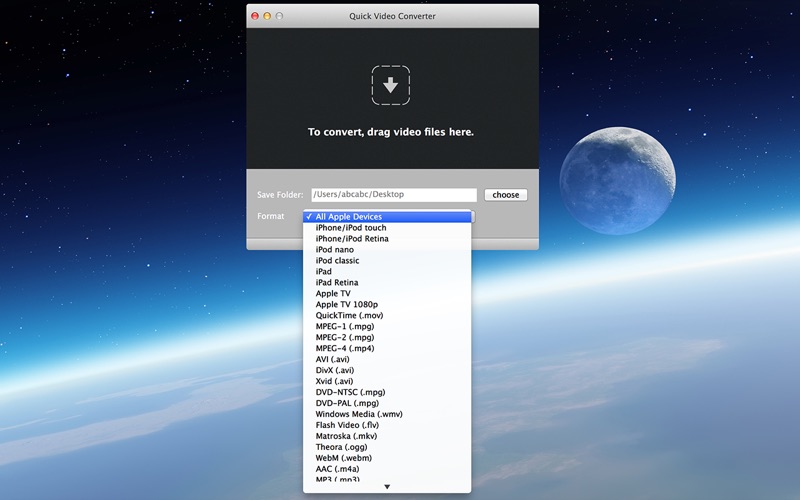Select DVD-NTSC (.mpg) format

387,392
